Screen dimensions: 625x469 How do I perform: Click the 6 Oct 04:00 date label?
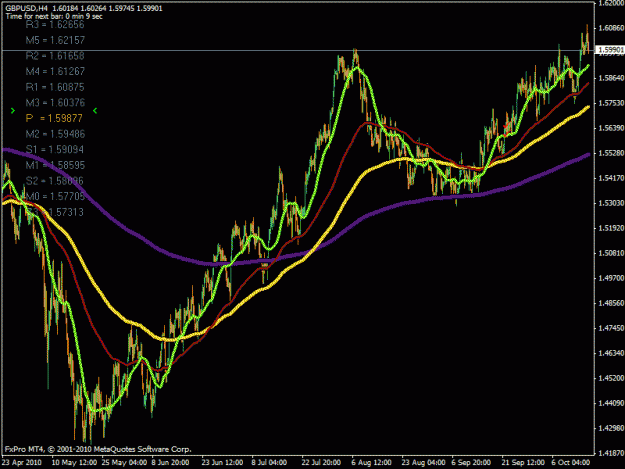(571, 463)
